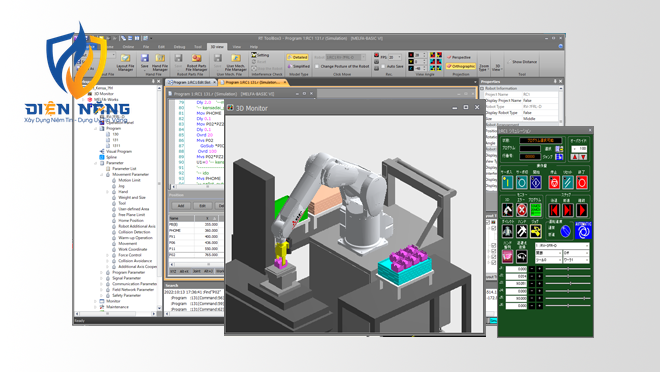Click yellow Jog icon in simulation panel

tap(535, 231)
